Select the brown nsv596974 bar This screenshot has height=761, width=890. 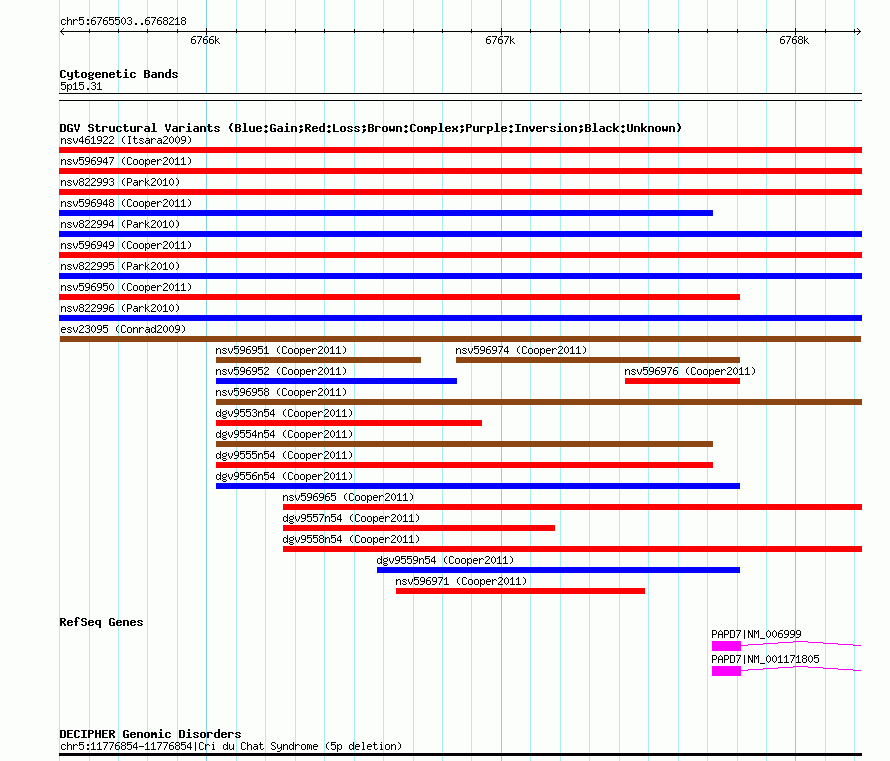point(598,360)
